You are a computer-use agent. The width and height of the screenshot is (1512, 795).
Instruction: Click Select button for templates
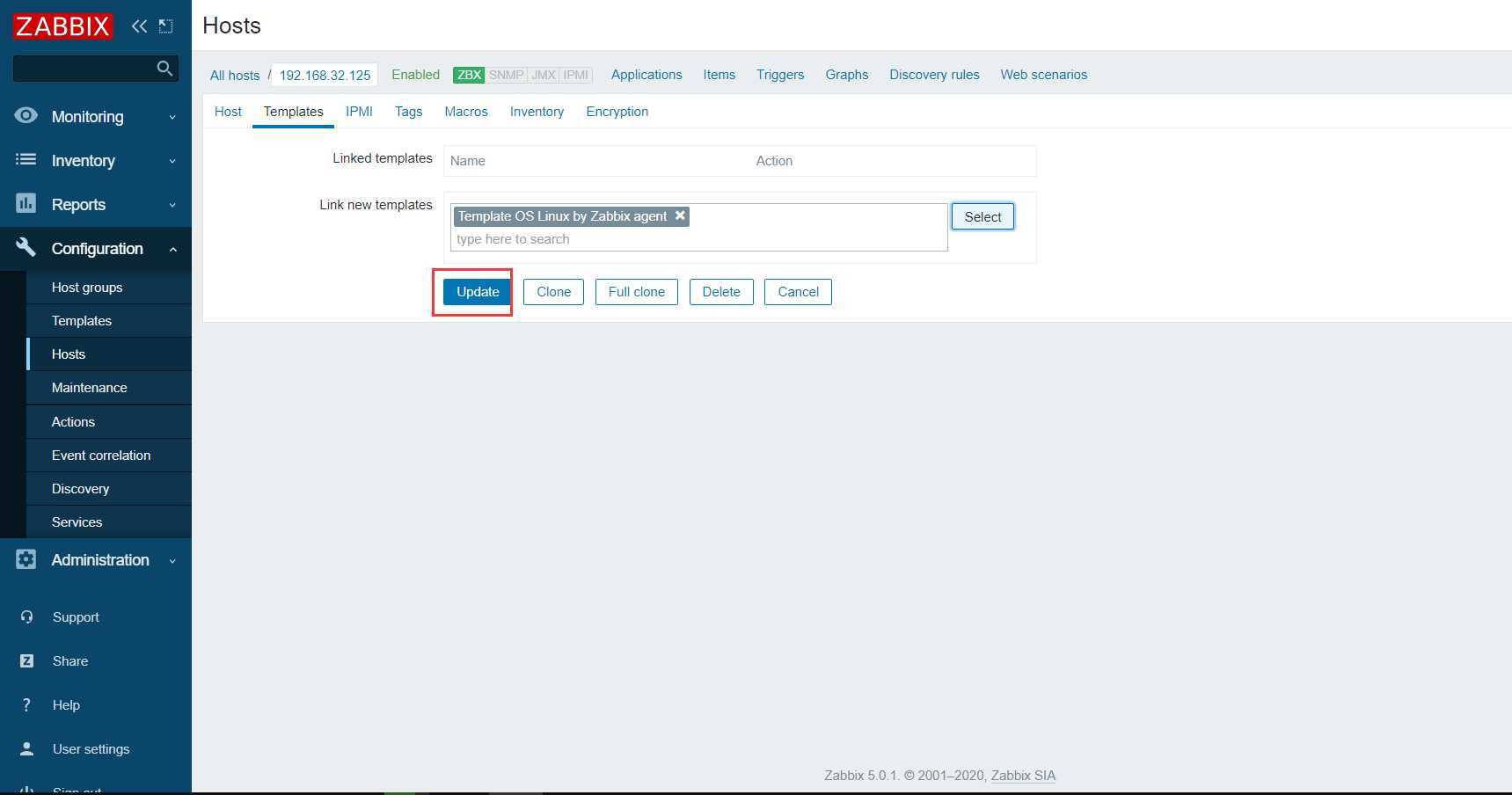(982, 216)
